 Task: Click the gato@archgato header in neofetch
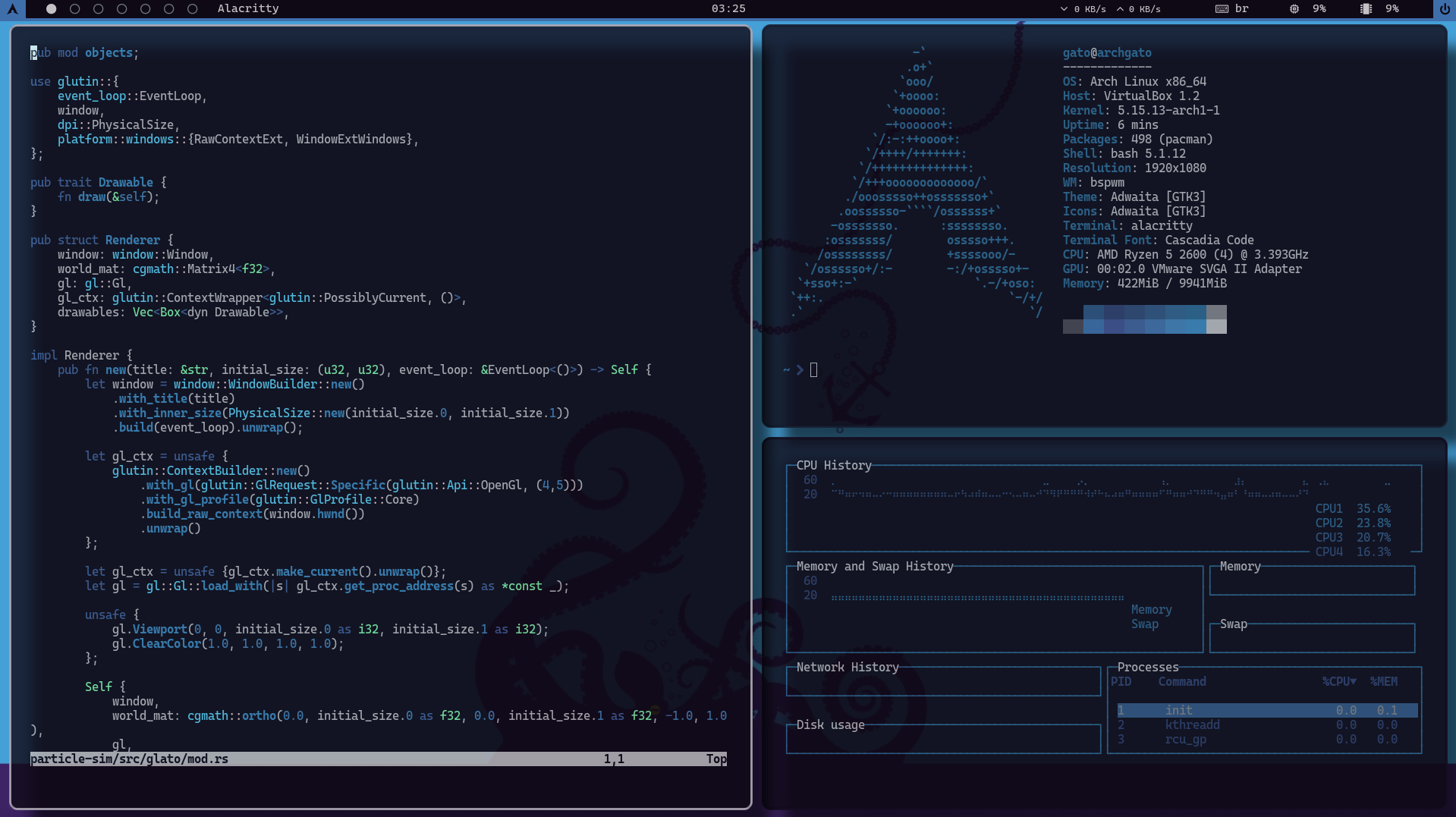point(1107,52)
